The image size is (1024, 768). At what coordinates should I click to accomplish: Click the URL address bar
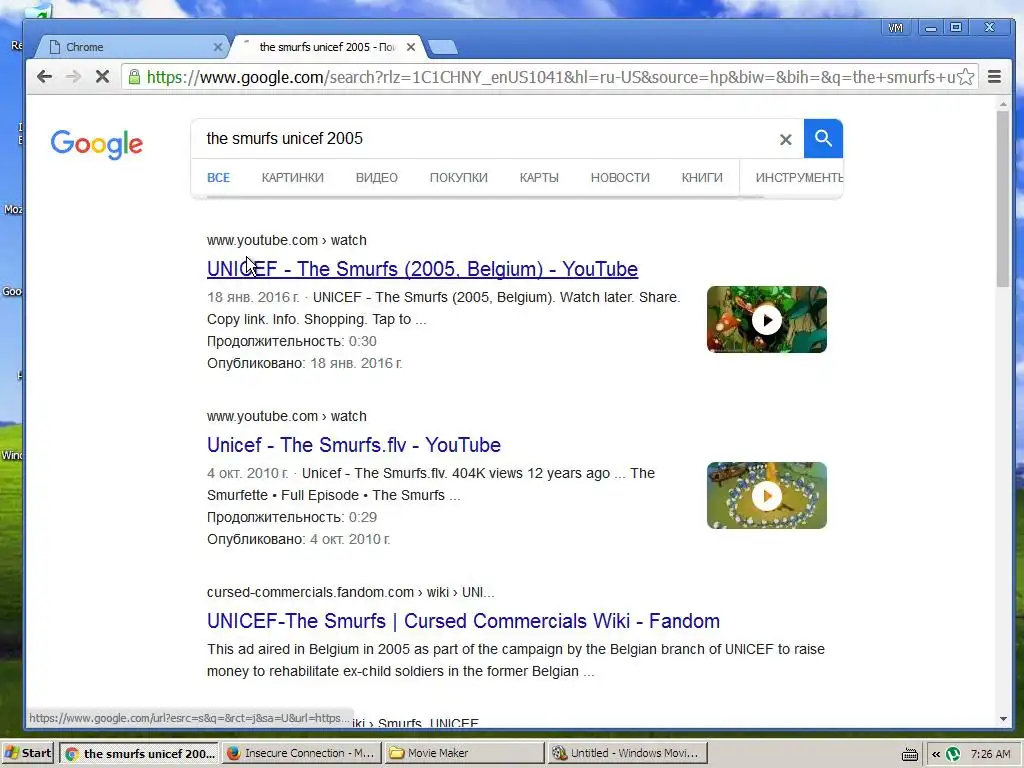pos(549,77)
